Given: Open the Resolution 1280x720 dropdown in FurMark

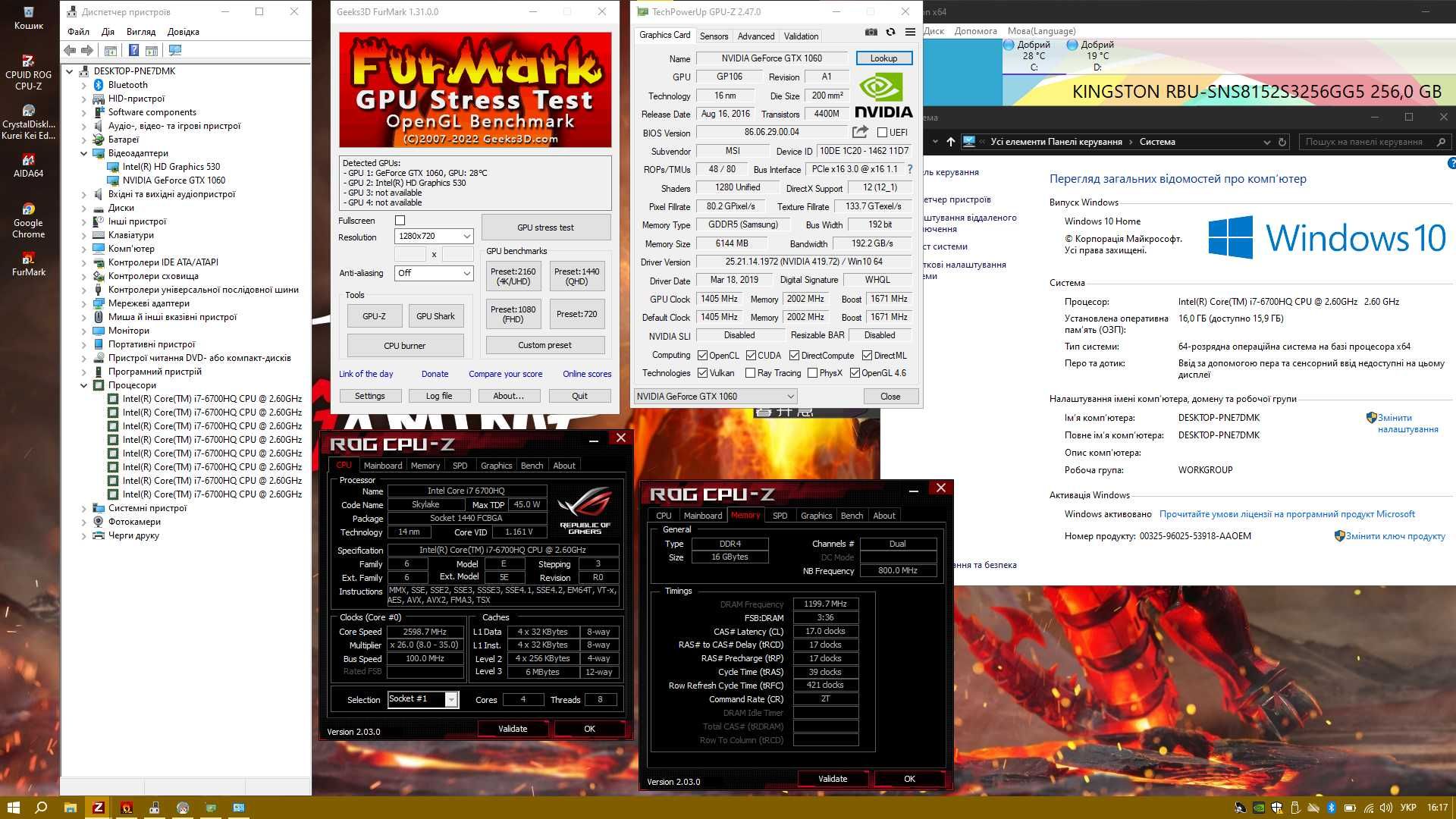Looking at the screenshot, I should 434,236.
